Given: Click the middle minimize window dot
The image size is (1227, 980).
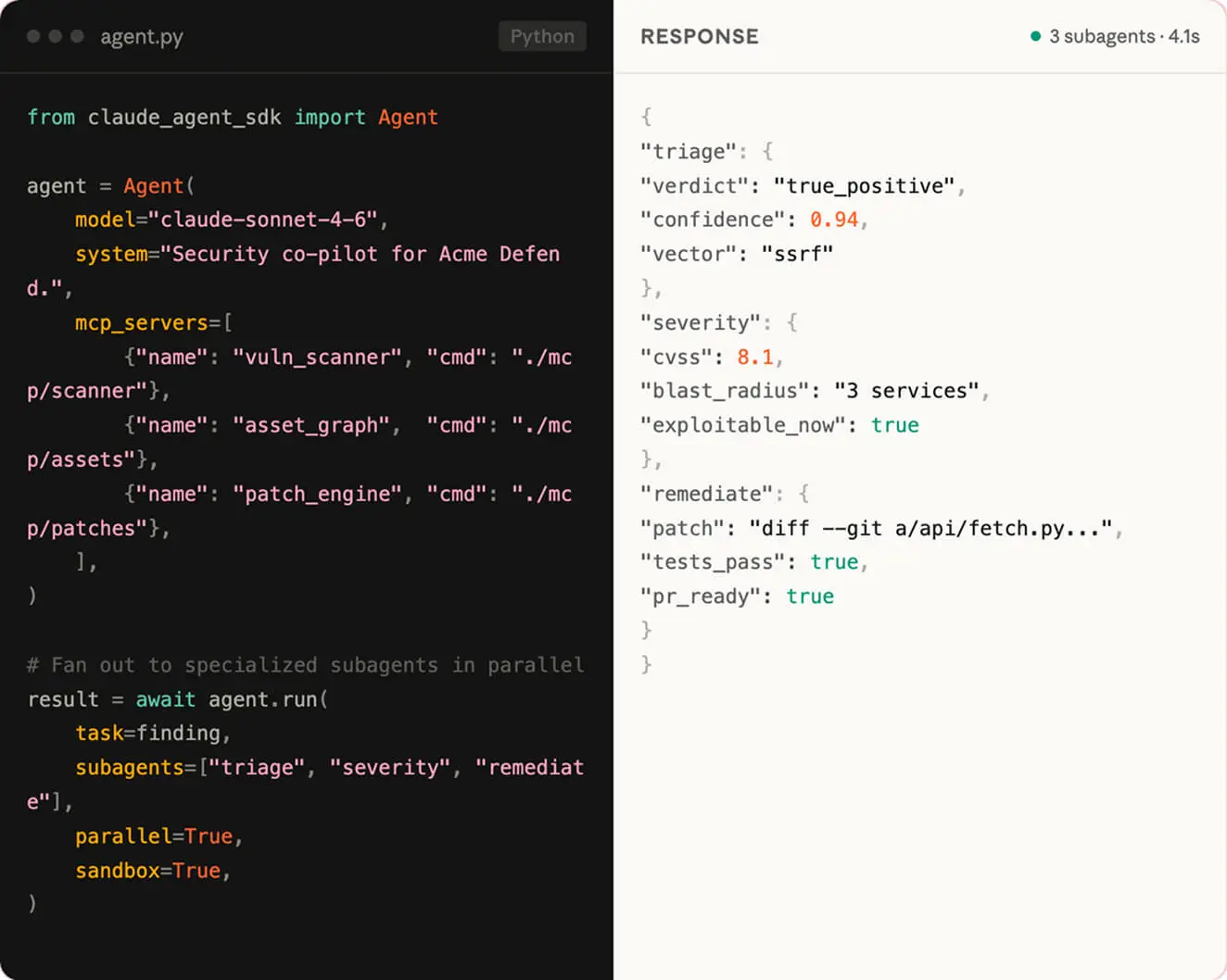Looking at the screenshot, I should [56, 36].
